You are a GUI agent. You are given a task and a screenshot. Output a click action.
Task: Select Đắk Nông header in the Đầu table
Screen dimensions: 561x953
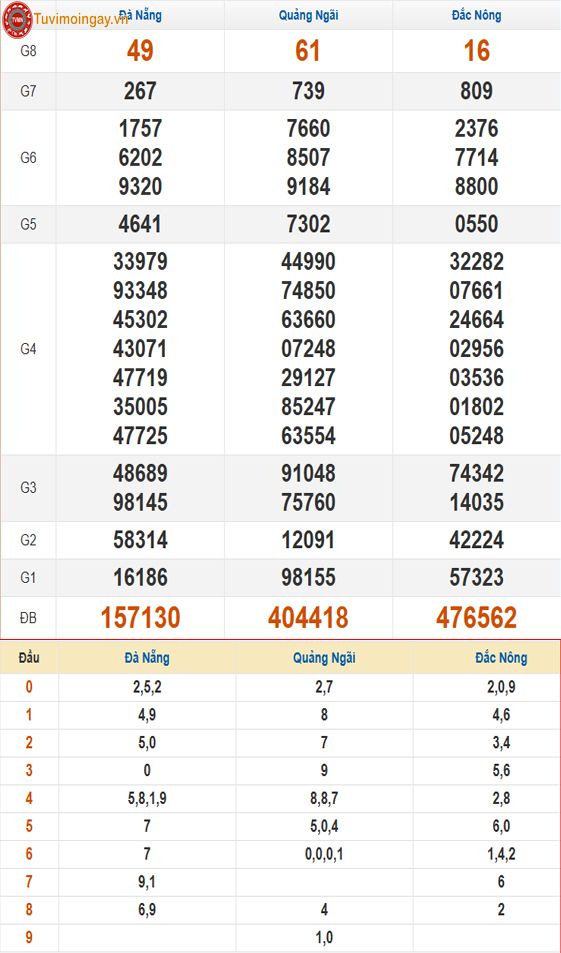(501, 658)
